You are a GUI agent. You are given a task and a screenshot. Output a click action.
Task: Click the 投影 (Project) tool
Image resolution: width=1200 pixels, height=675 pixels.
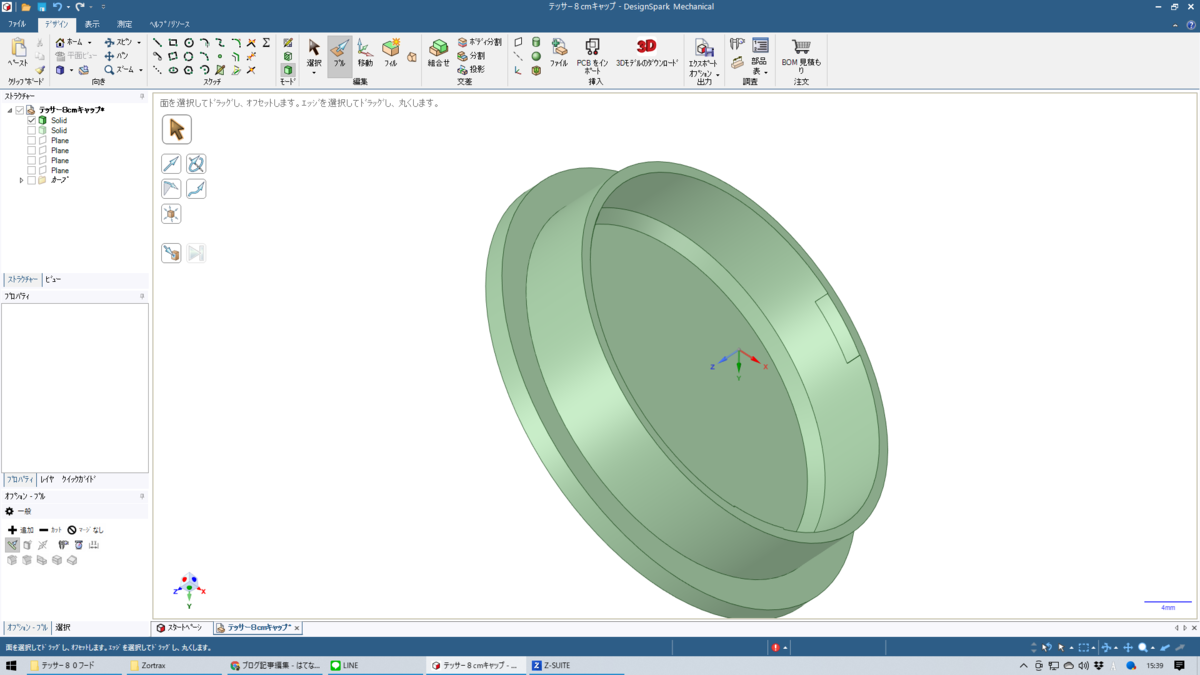(x=471, y=70)
